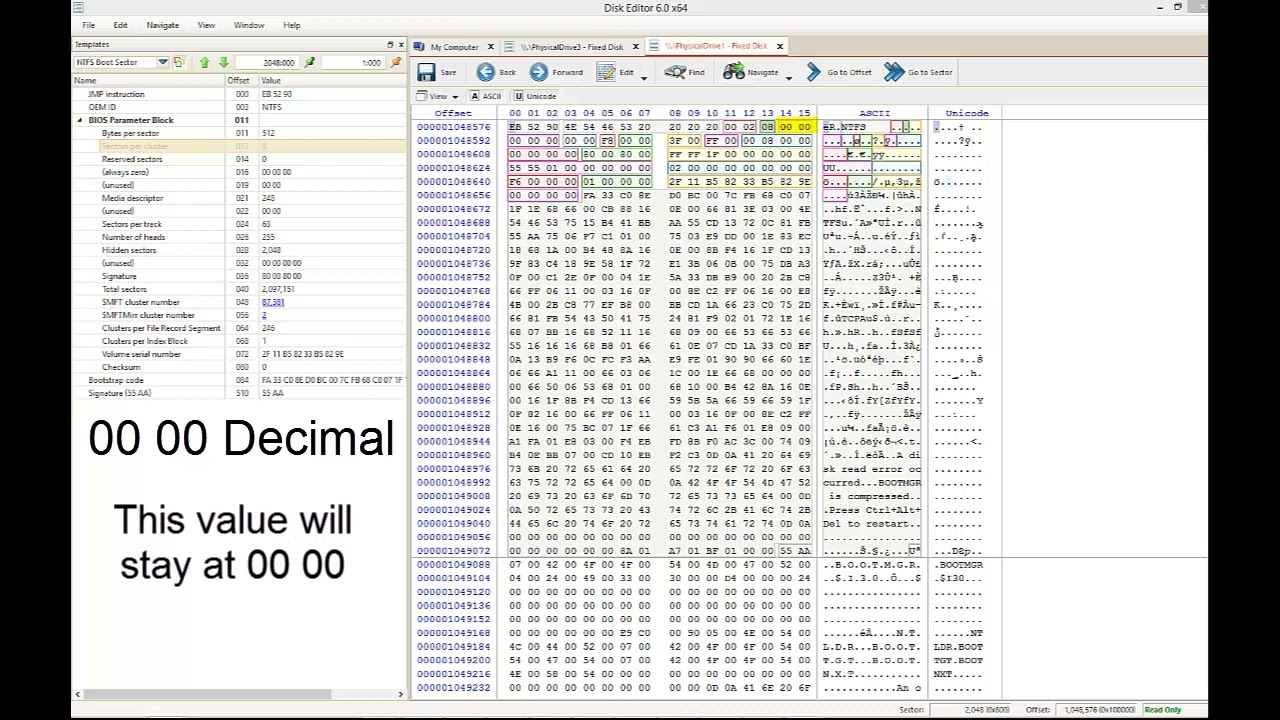Click the Save disk icon
Image resolution: width=1280 pixels, height=720 pixels.
(x=427, y=72)
